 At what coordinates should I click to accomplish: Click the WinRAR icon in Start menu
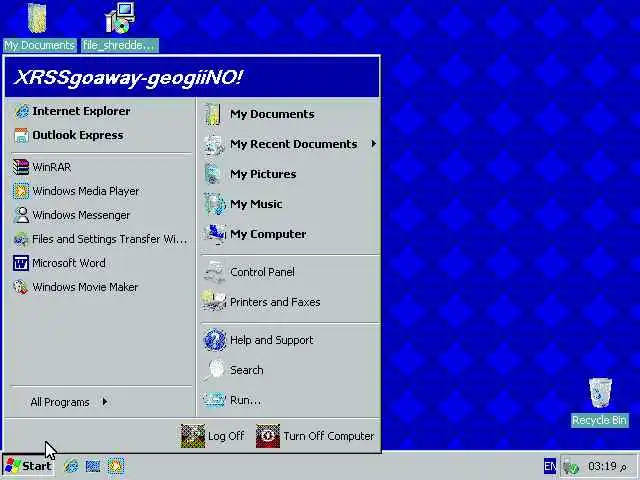tap(21, 167)
